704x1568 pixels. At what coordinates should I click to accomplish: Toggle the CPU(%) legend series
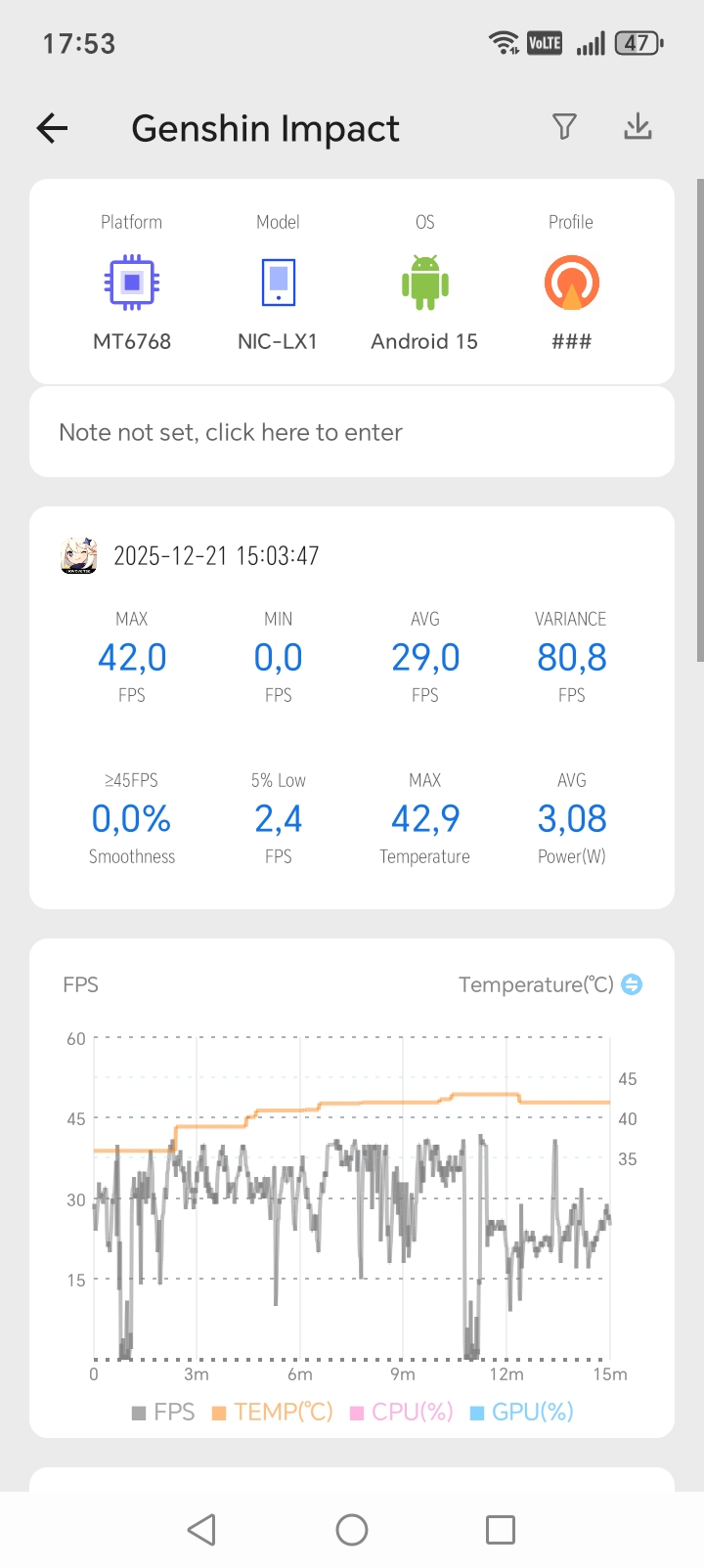click(401, 1412)
